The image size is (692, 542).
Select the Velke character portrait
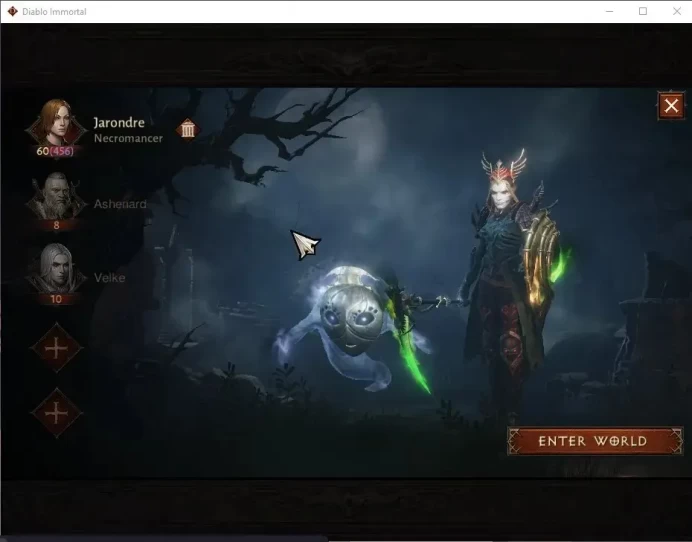[x=56, y=269]
